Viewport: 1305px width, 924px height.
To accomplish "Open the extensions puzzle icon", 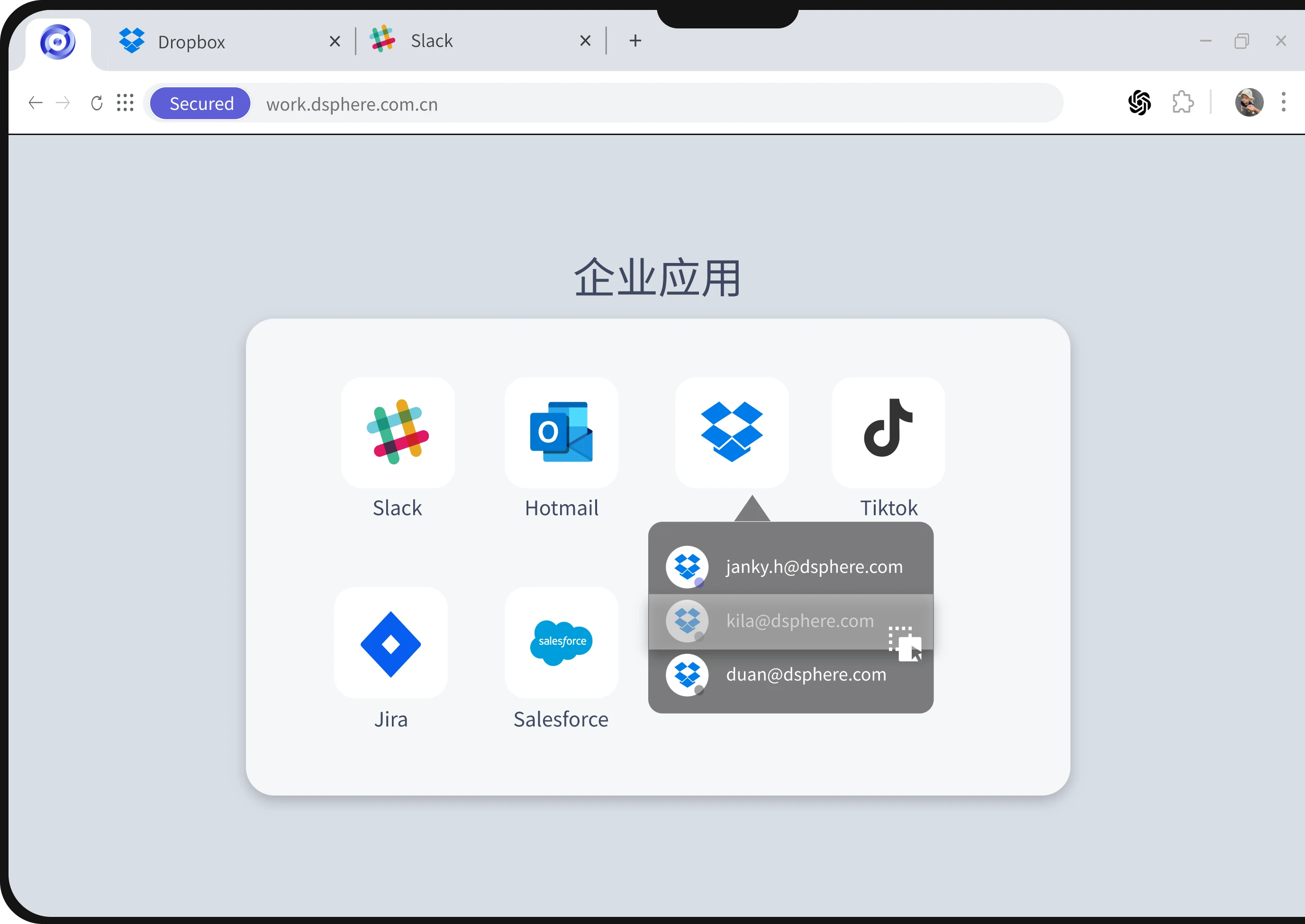I will point(1183,103).
